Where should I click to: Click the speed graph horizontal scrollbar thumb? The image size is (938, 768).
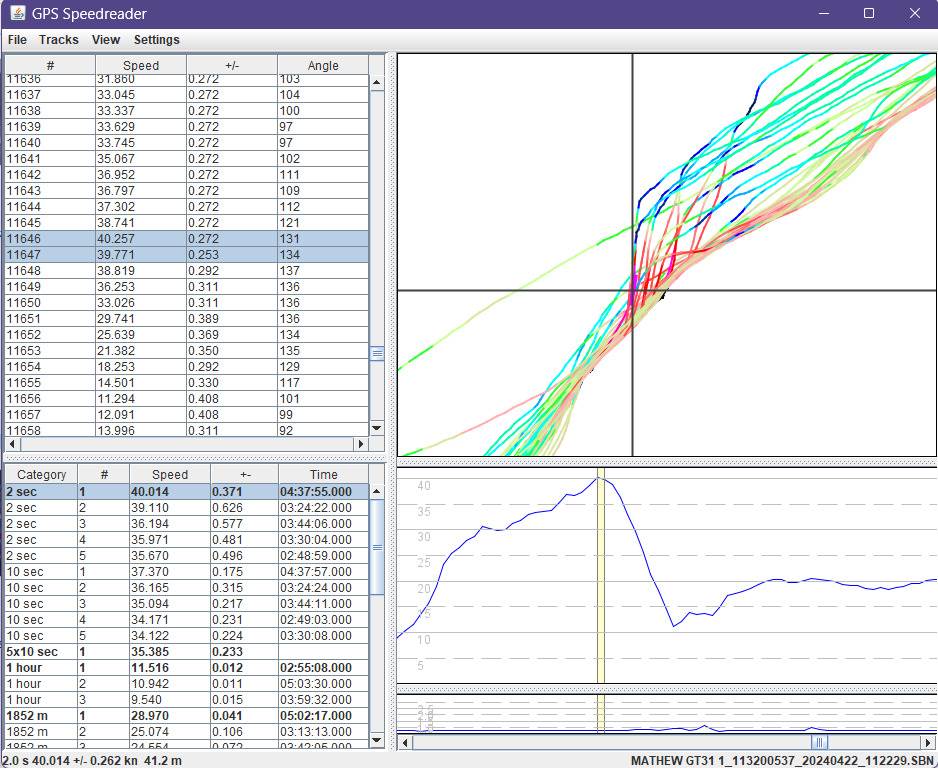pyautogui.click(x=819, y=742)
